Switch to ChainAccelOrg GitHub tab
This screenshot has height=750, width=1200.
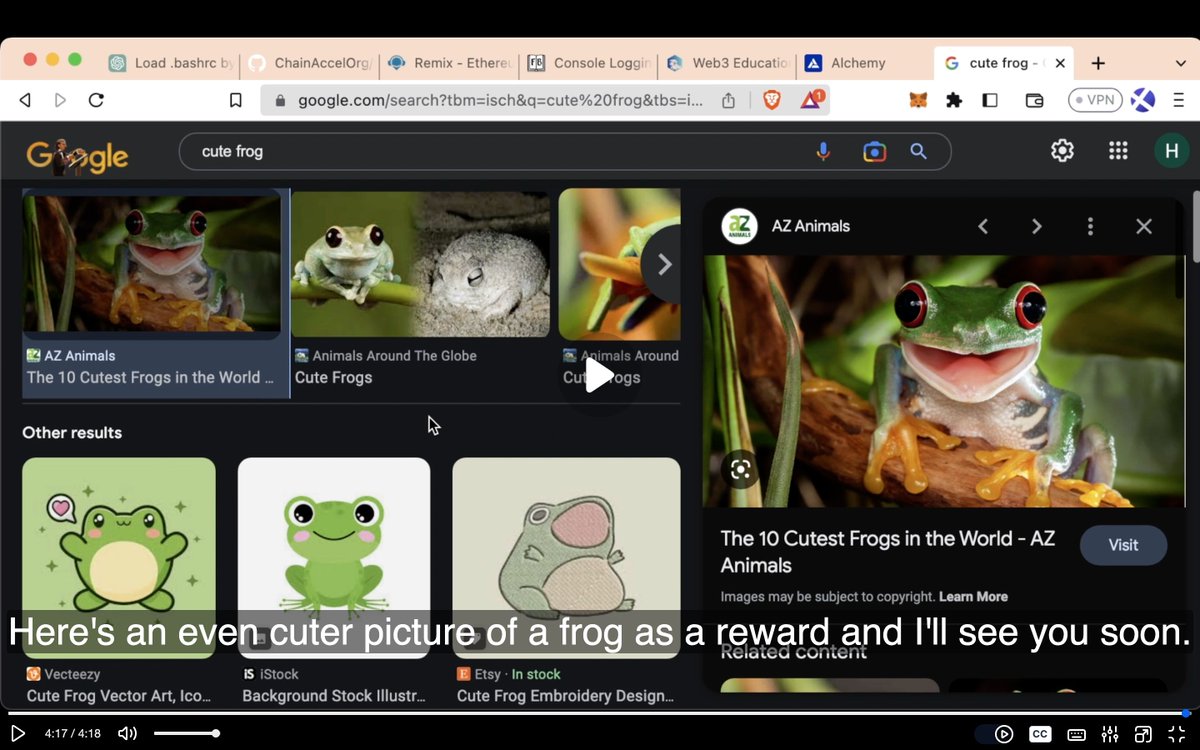pos(310,62)
